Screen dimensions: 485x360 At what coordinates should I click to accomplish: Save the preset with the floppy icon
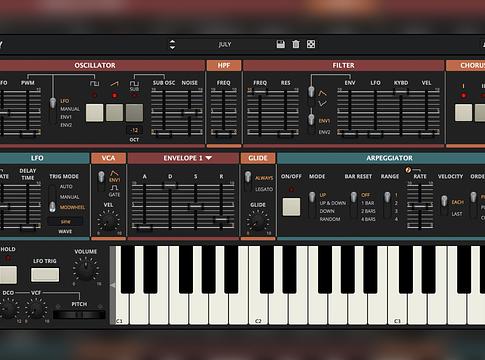(x=281, y=44)
